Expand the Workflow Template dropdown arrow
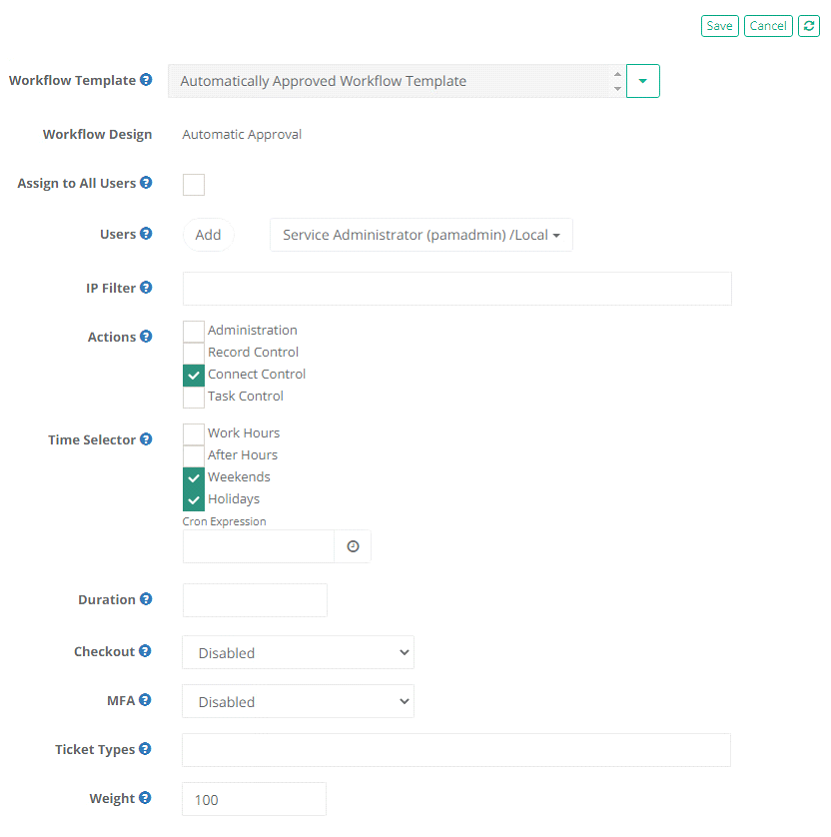Image resolution: width=831 pixels, height=837 pixels. 642,81
